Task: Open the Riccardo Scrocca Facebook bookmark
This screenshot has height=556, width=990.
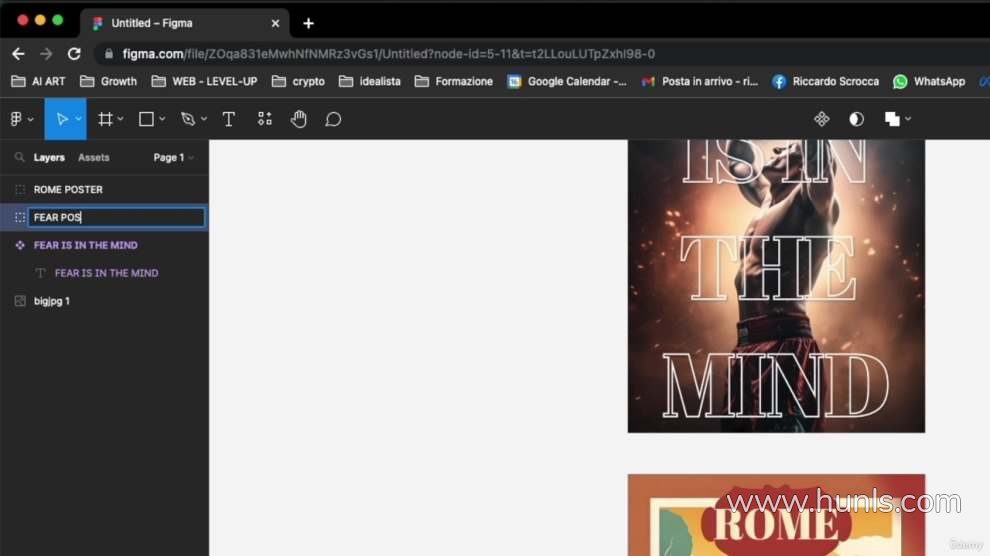Action: coord(825,81)
